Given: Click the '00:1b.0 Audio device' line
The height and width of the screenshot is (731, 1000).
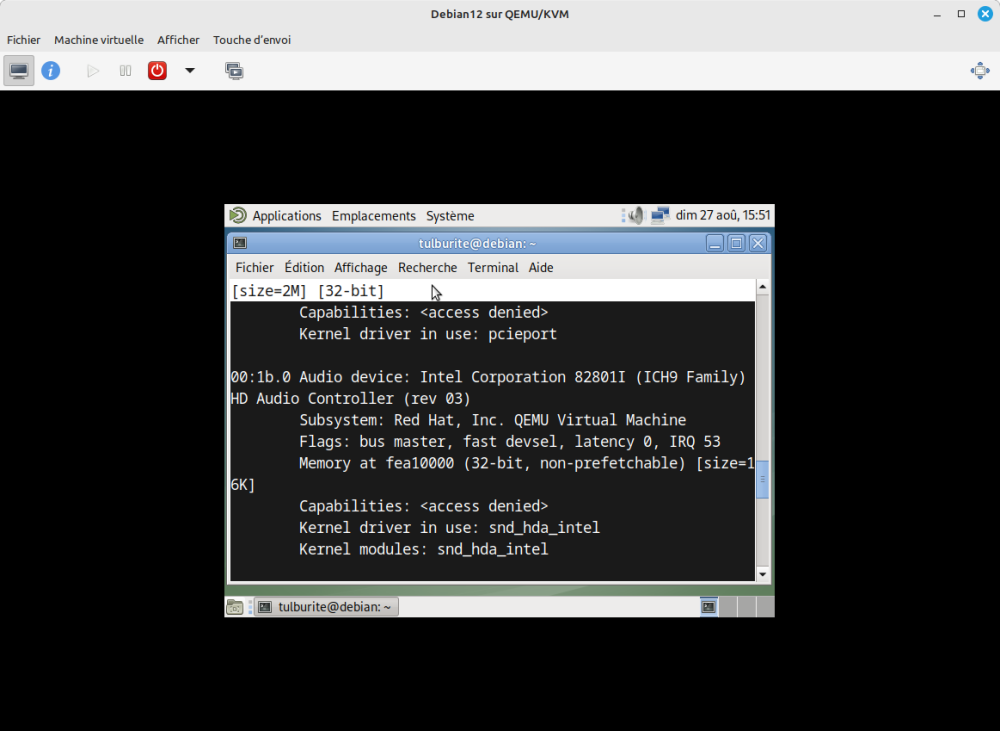Looking at the screenshot, I should click(x=489, y=377).
